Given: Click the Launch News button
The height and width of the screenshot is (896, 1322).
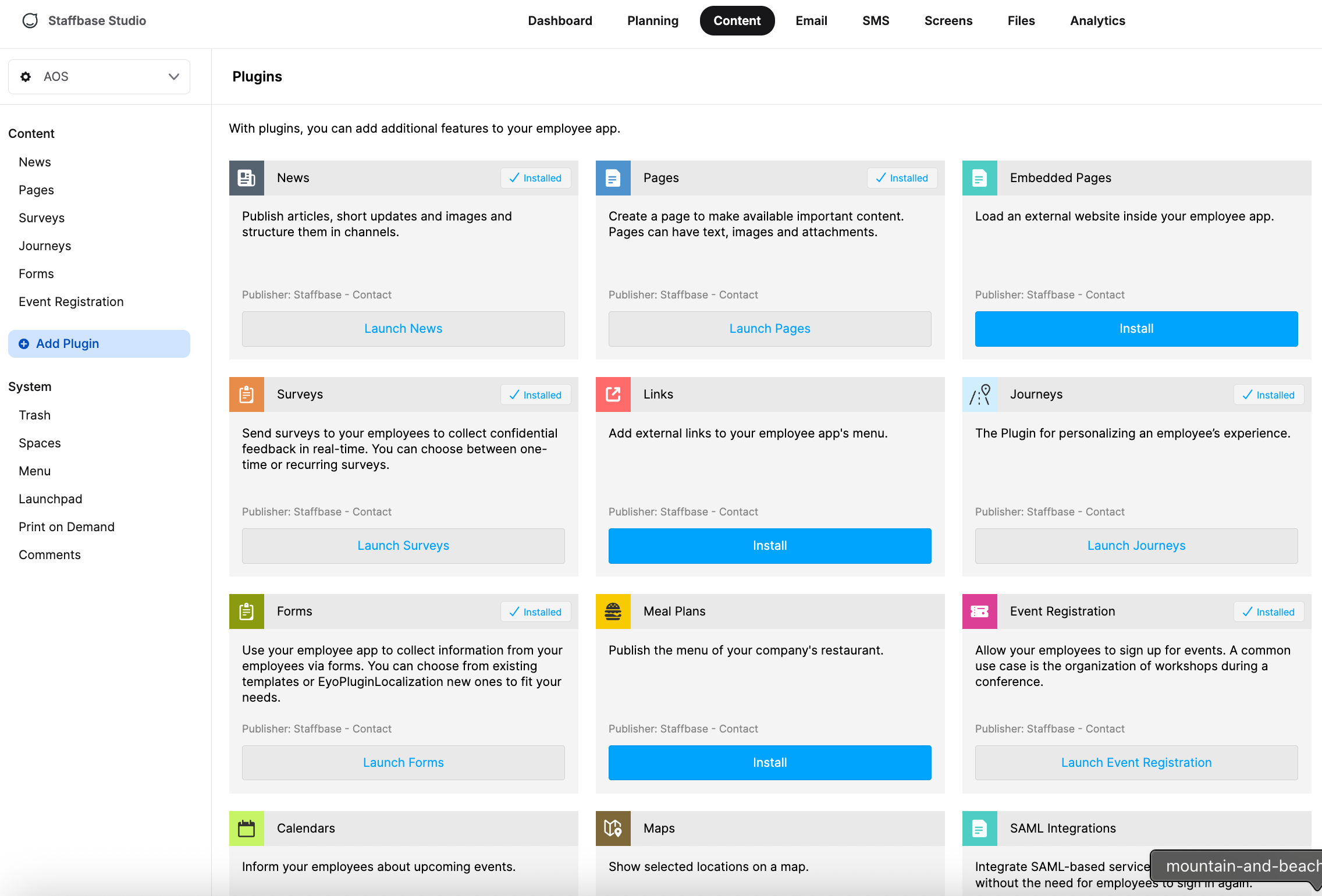Looking at the screenshot, I should click(403, 329).
